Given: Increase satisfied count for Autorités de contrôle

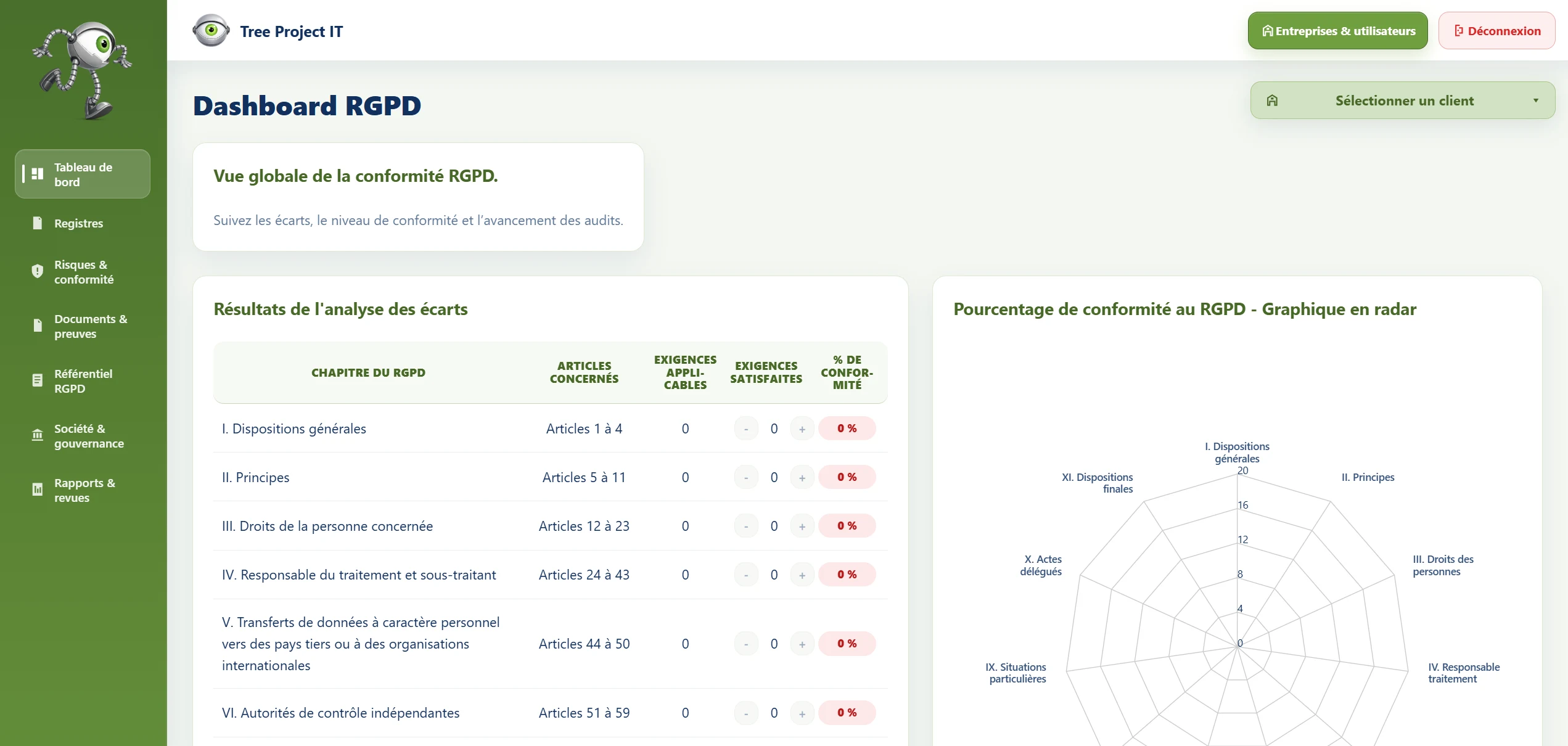Looking at the screenshot, I should [x=802, y=713].
